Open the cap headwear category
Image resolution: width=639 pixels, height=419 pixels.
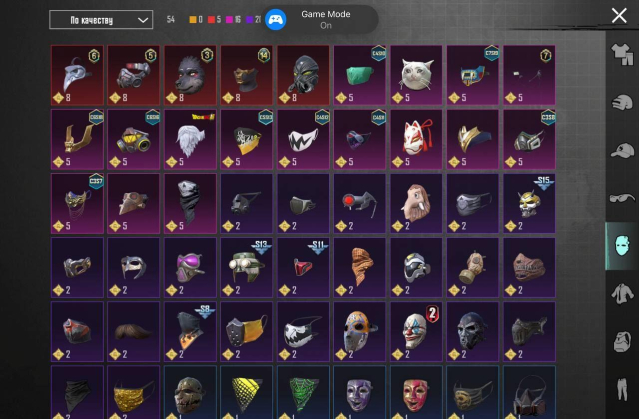(622, 150)
